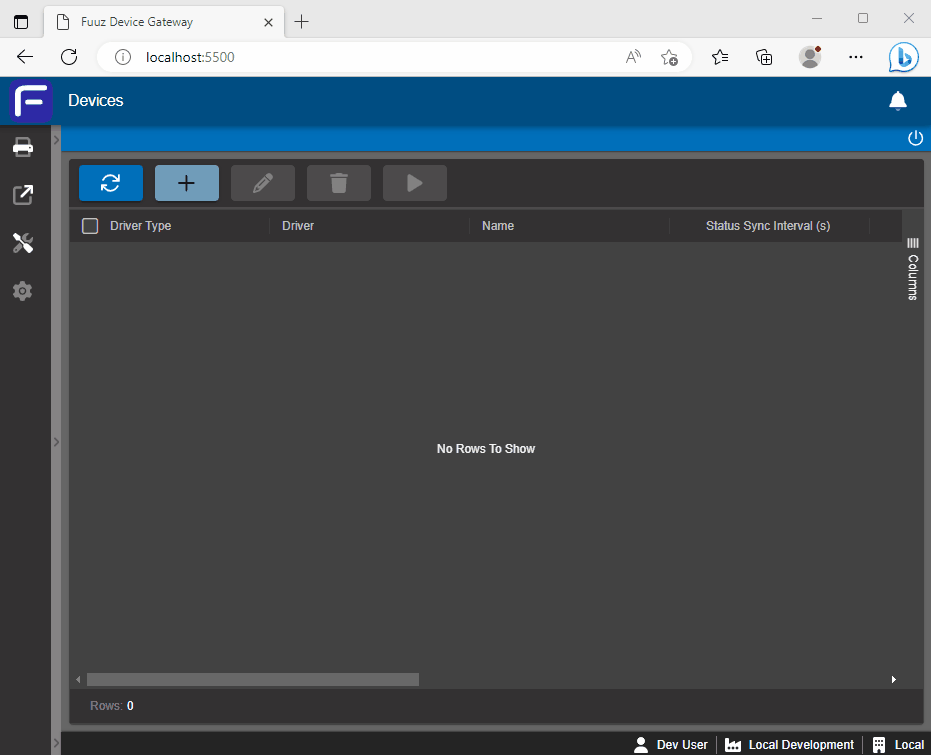Click the scroll right arrow

pyautogui.click(x=894, y=680)
